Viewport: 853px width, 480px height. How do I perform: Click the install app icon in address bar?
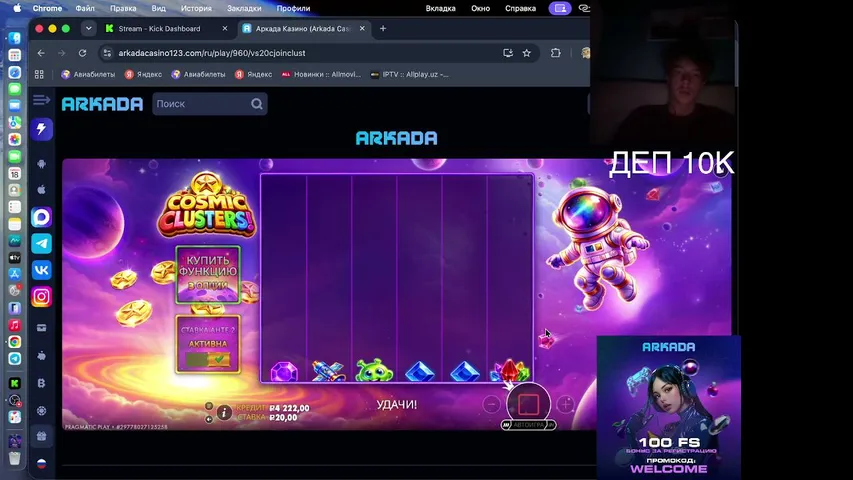point(508,53)
